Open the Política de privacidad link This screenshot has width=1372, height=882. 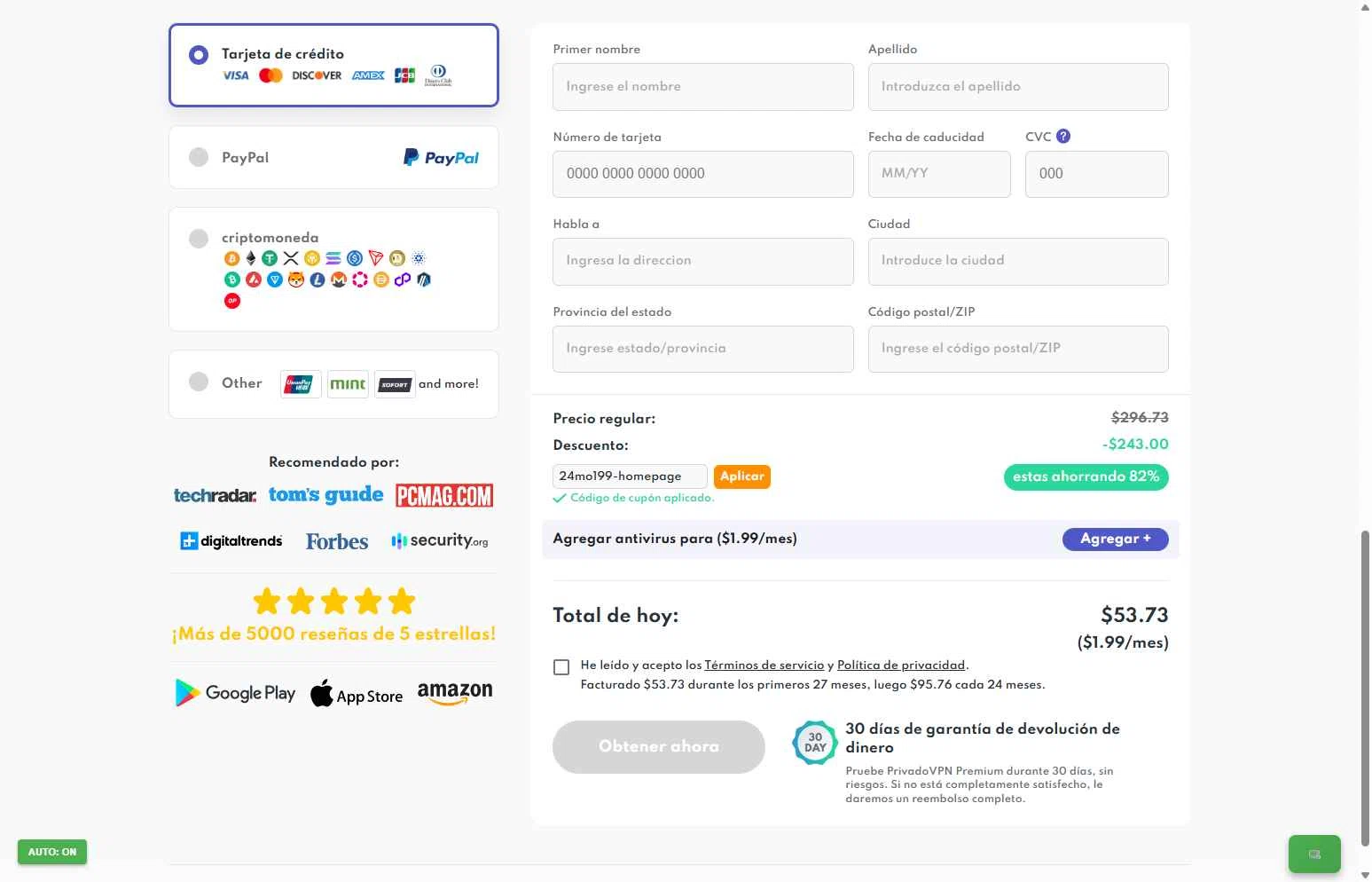pos(901,665)
